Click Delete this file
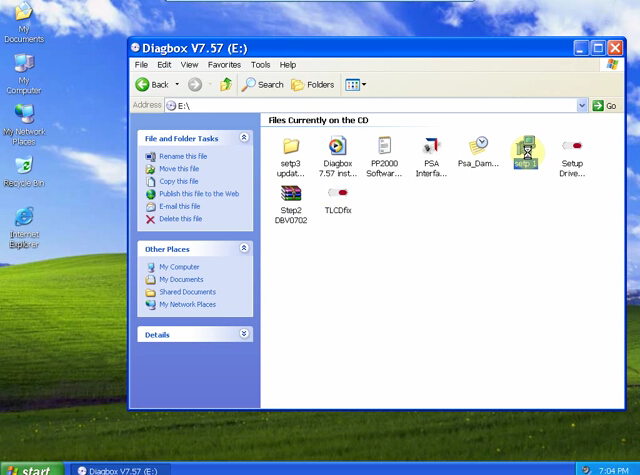 pos(180,219)
